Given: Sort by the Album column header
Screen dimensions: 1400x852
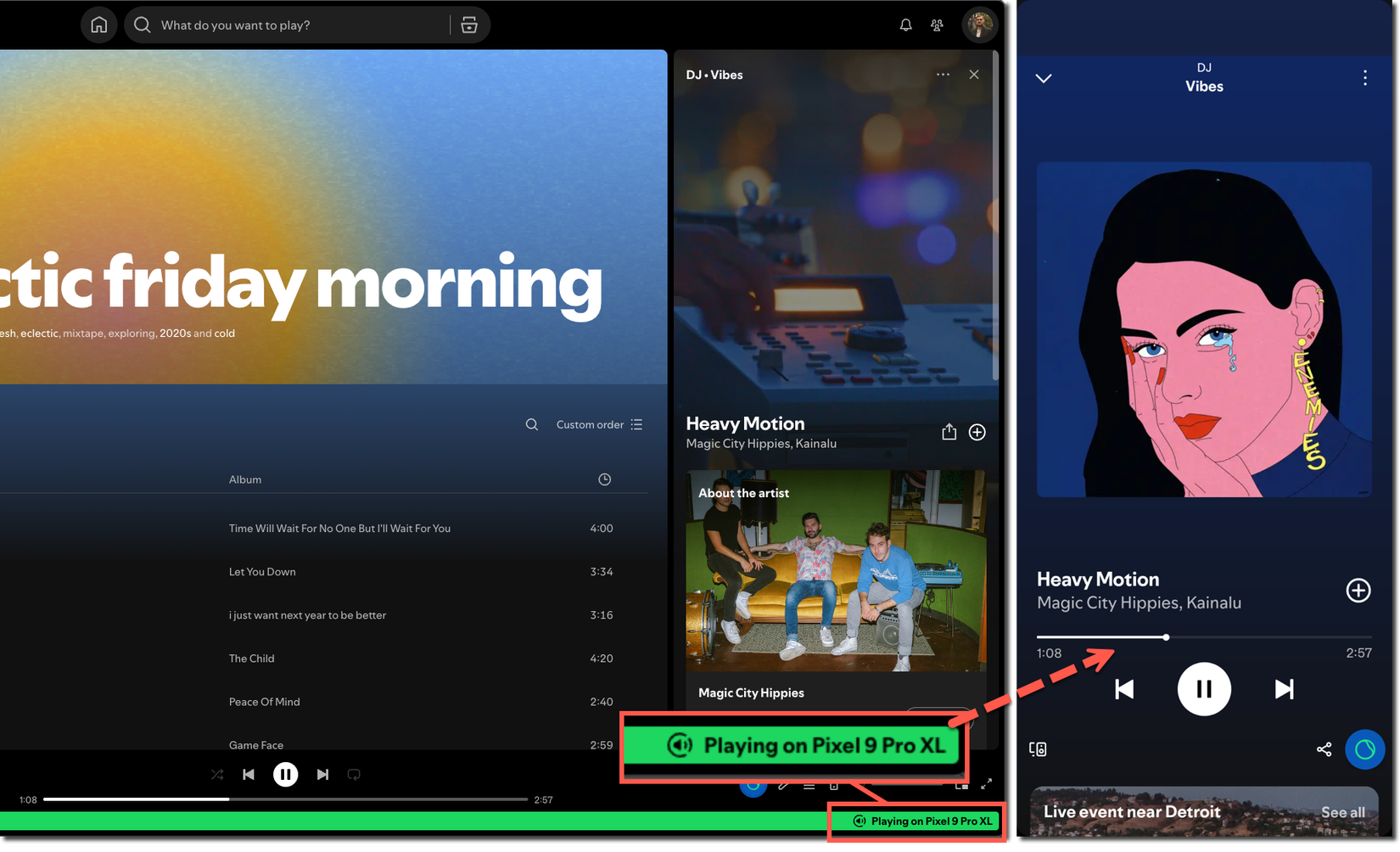Looking at the screenshot, I should click(245, 479).
